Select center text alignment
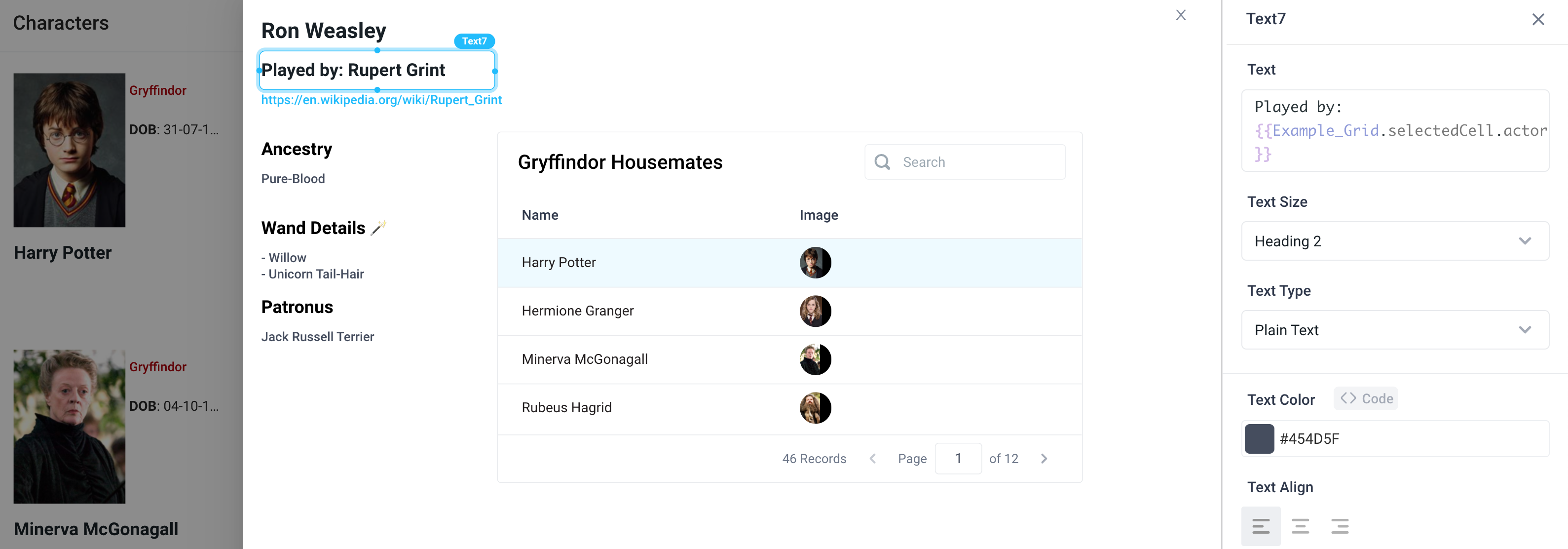The height and width of the screenshot is (549, 1568). point(1301,525)
